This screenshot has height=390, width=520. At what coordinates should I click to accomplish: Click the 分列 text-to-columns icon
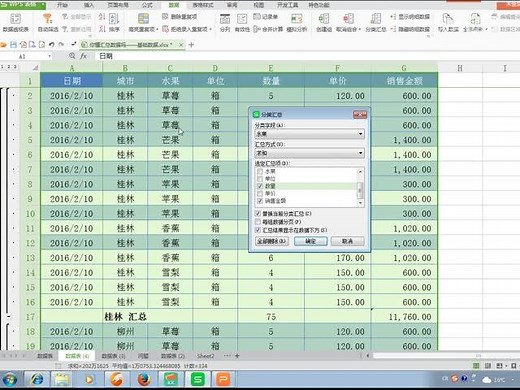click(x=225, y=23)
